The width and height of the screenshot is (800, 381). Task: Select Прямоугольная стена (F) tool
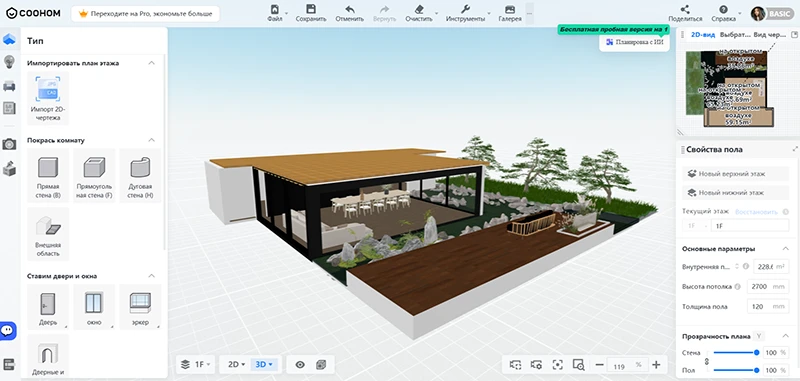point(94,176)
